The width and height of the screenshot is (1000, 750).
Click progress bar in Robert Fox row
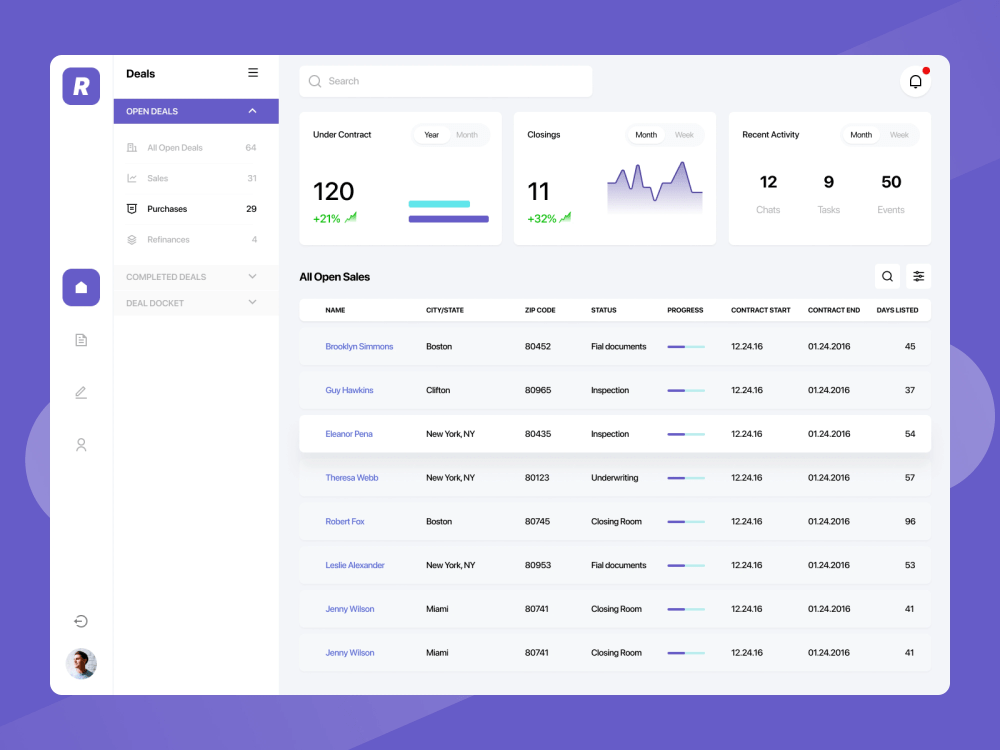pyautogui.click(x=686, y=522)
